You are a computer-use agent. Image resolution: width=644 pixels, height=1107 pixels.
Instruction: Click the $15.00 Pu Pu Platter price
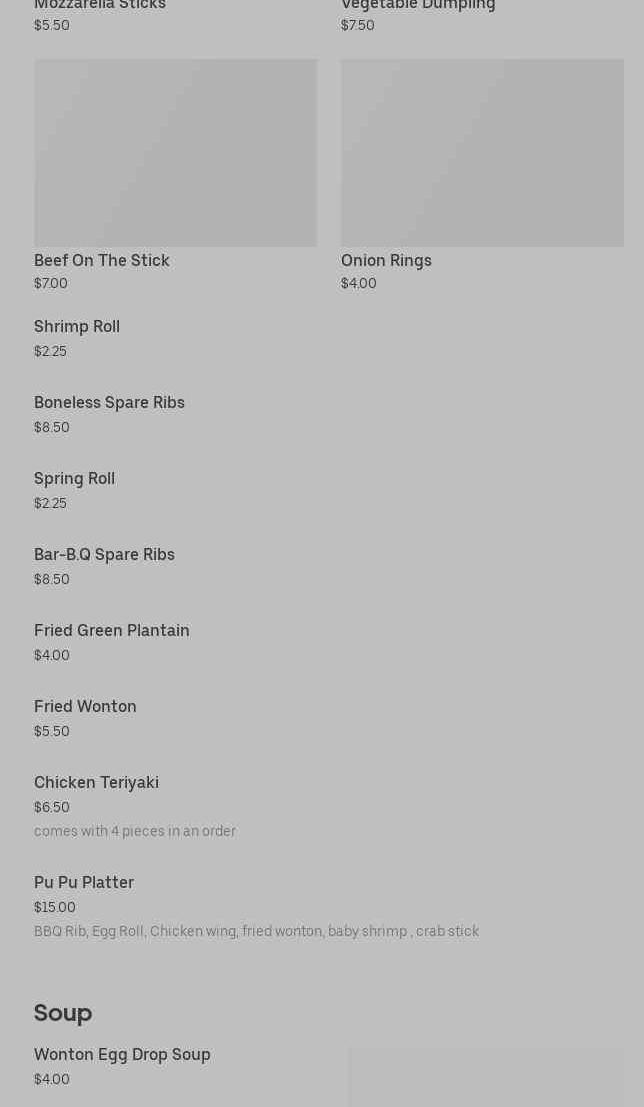(55, 908)
